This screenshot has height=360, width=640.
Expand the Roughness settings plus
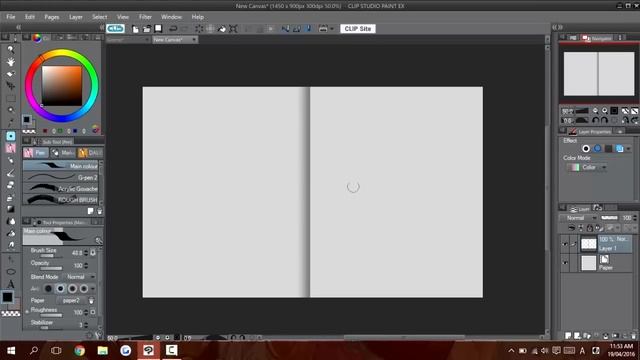pos(27,311)
